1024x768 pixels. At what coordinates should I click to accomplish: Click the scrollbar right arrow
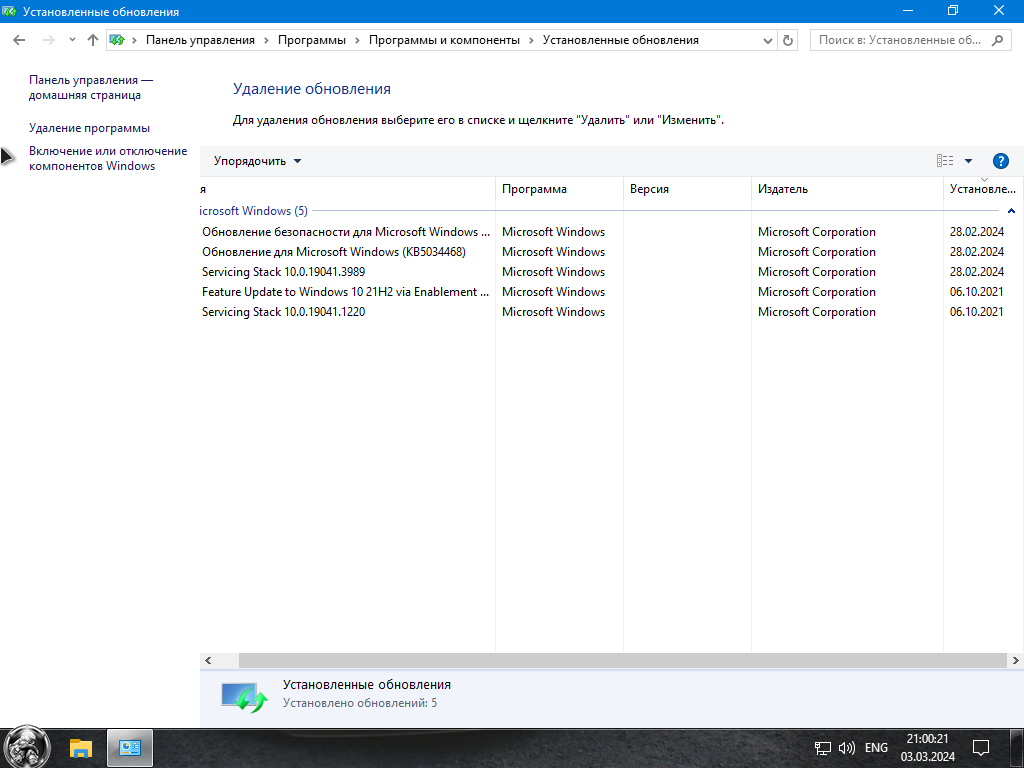[x=1016, y=660]
